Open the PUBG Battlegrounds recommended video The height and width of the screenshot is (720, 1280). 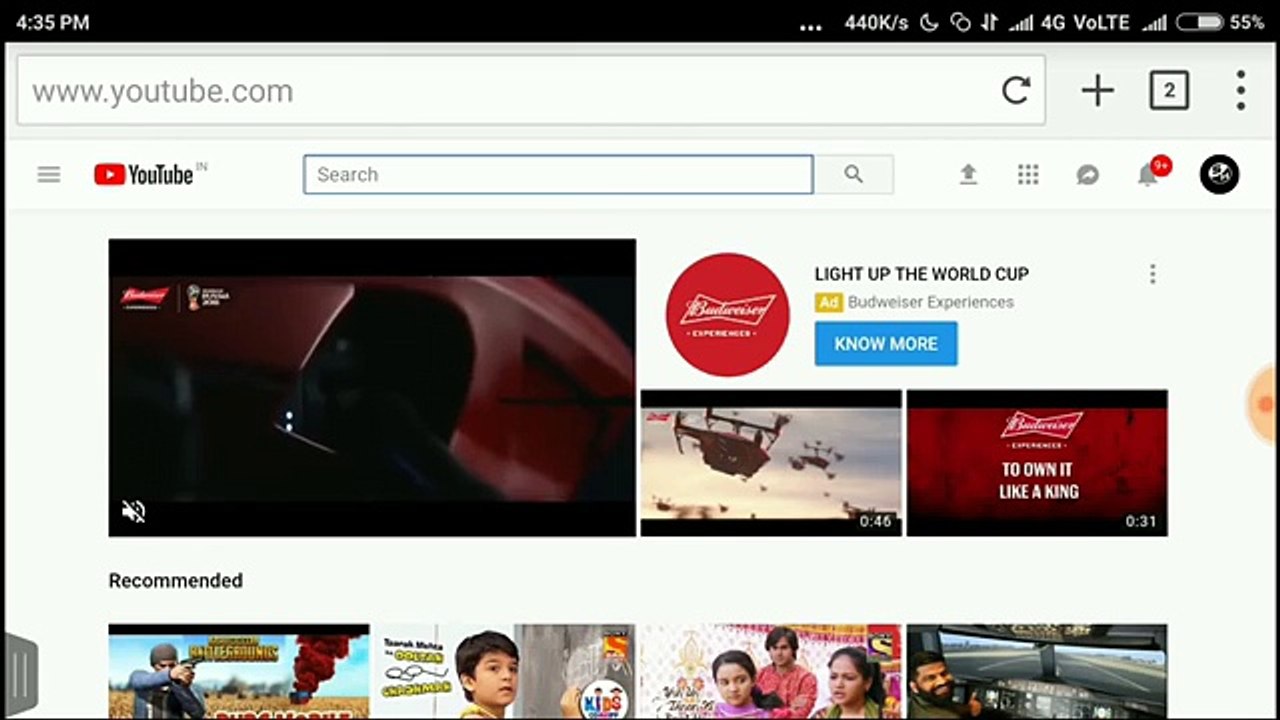239,671
